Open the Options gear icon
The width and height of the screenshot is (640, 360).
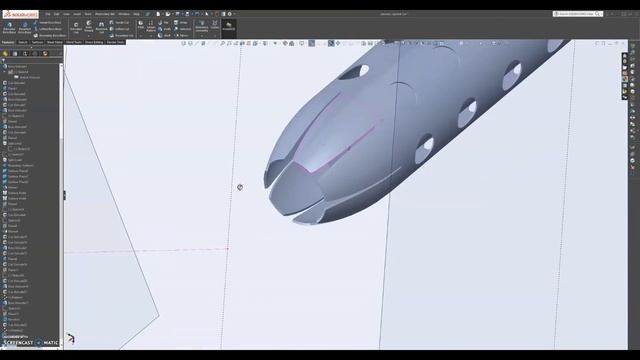(x=230, y=14)
